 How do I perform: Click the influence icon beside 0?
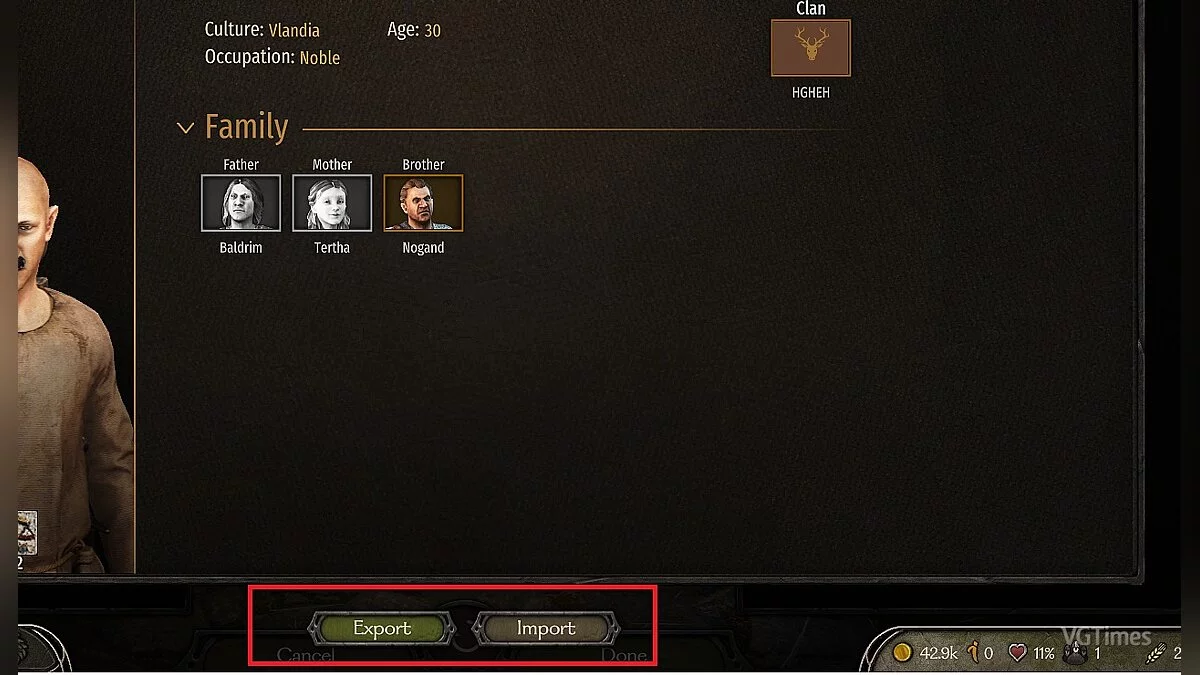click(x=973, y=653)
